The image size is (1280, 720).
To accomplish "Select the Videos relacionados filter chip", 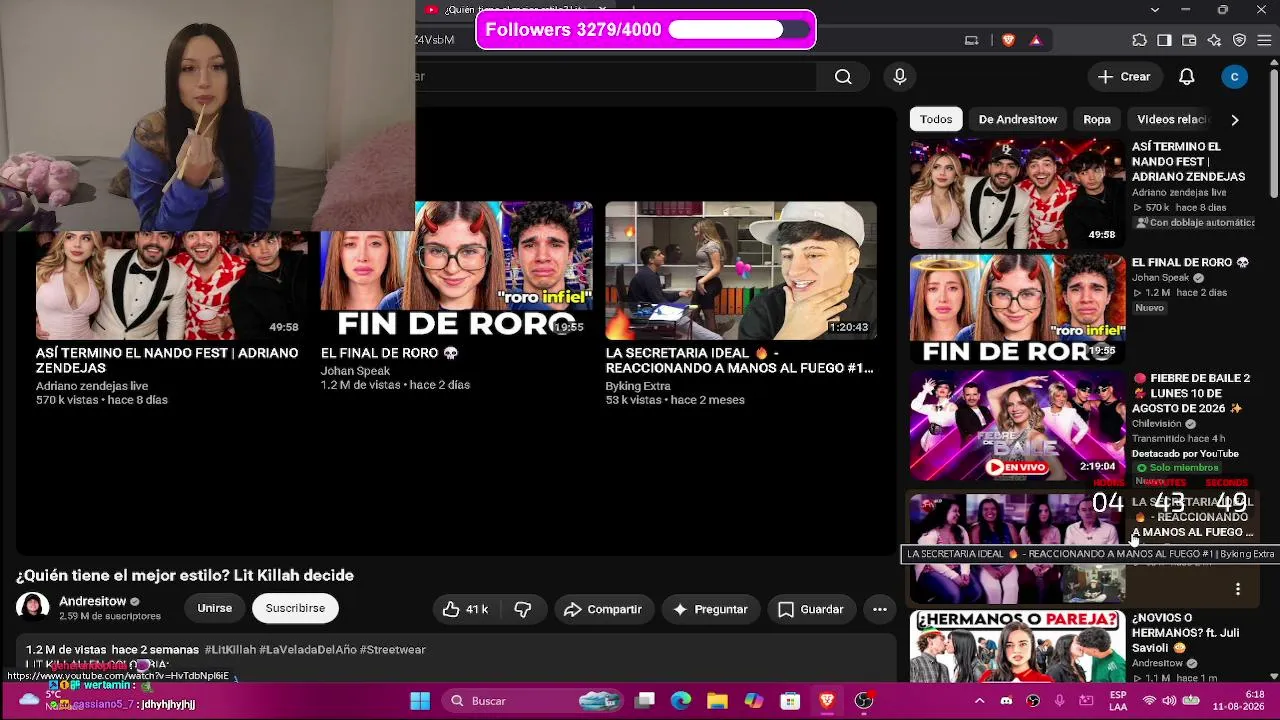I will pos(1173,119).
